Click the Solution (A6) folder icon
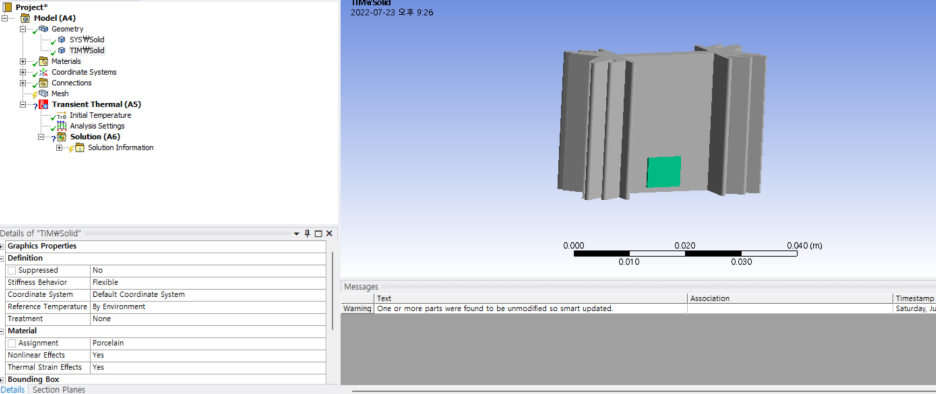Viewport: 936px width, 394px height. tap(62, 137)
